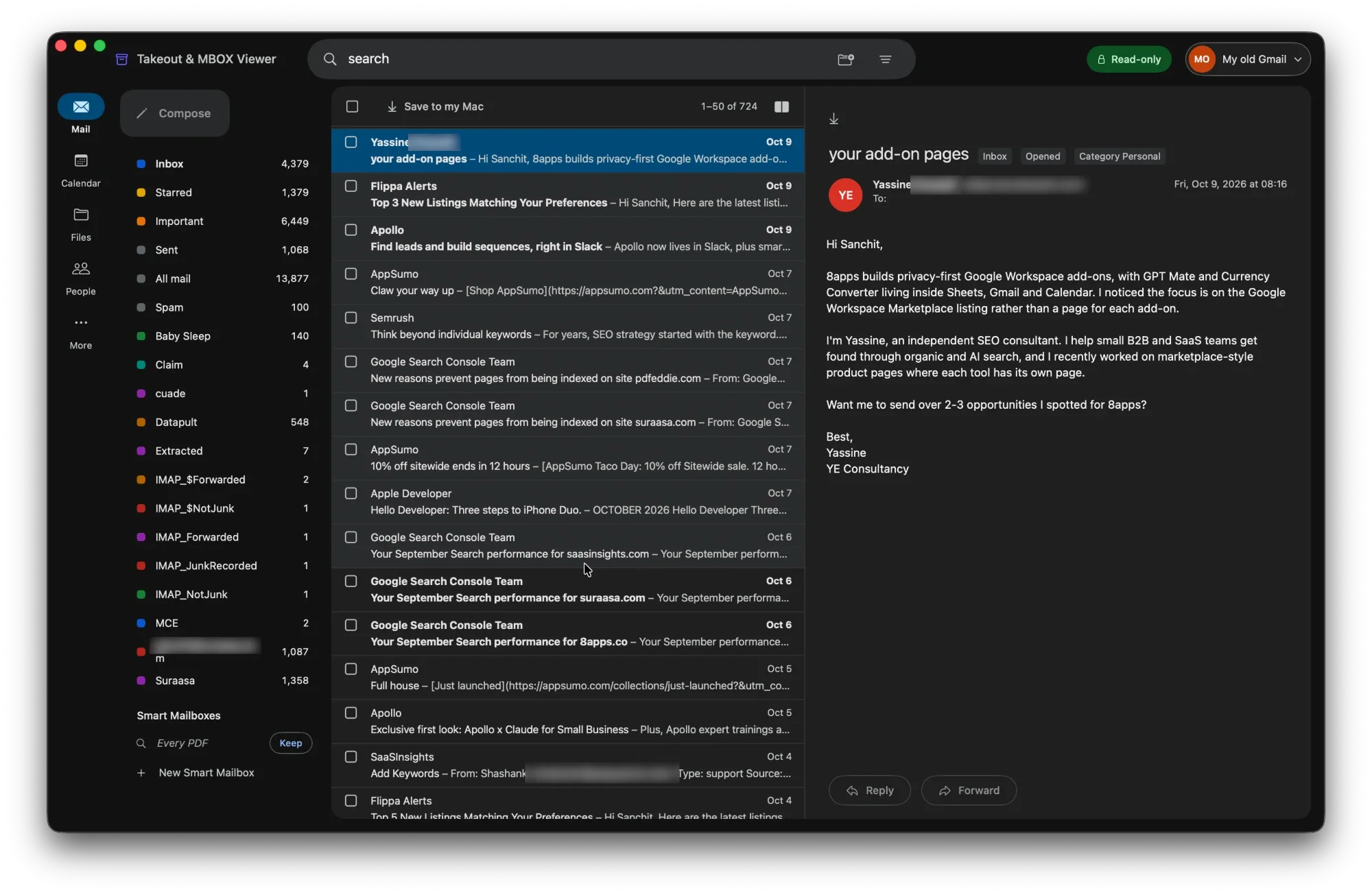Toggle the select-all checkbox
The image size is (1372, 895).
(352, 107)
